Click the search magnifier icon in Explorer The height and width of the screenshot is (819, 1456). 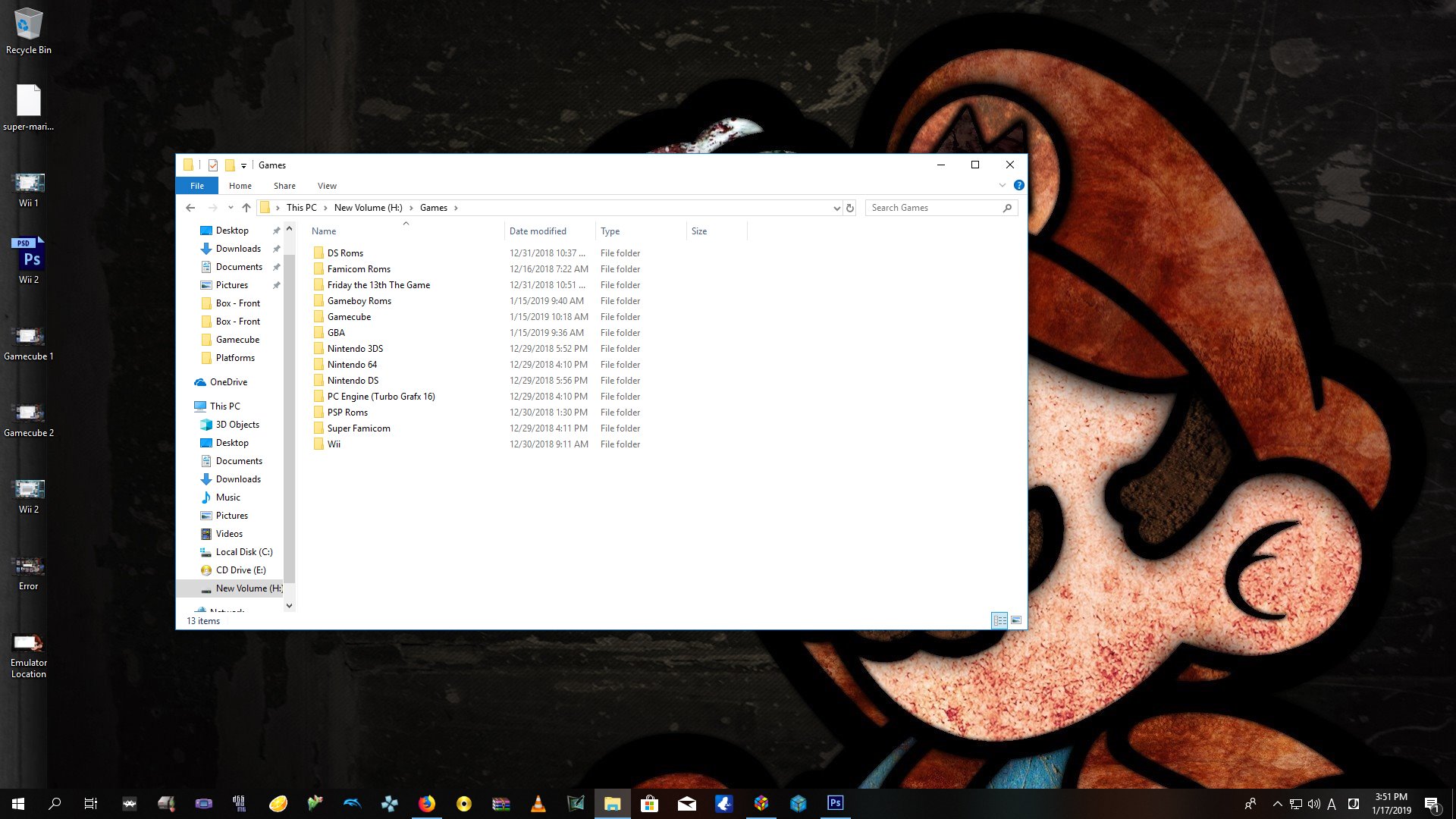[x=1007, y=208]
